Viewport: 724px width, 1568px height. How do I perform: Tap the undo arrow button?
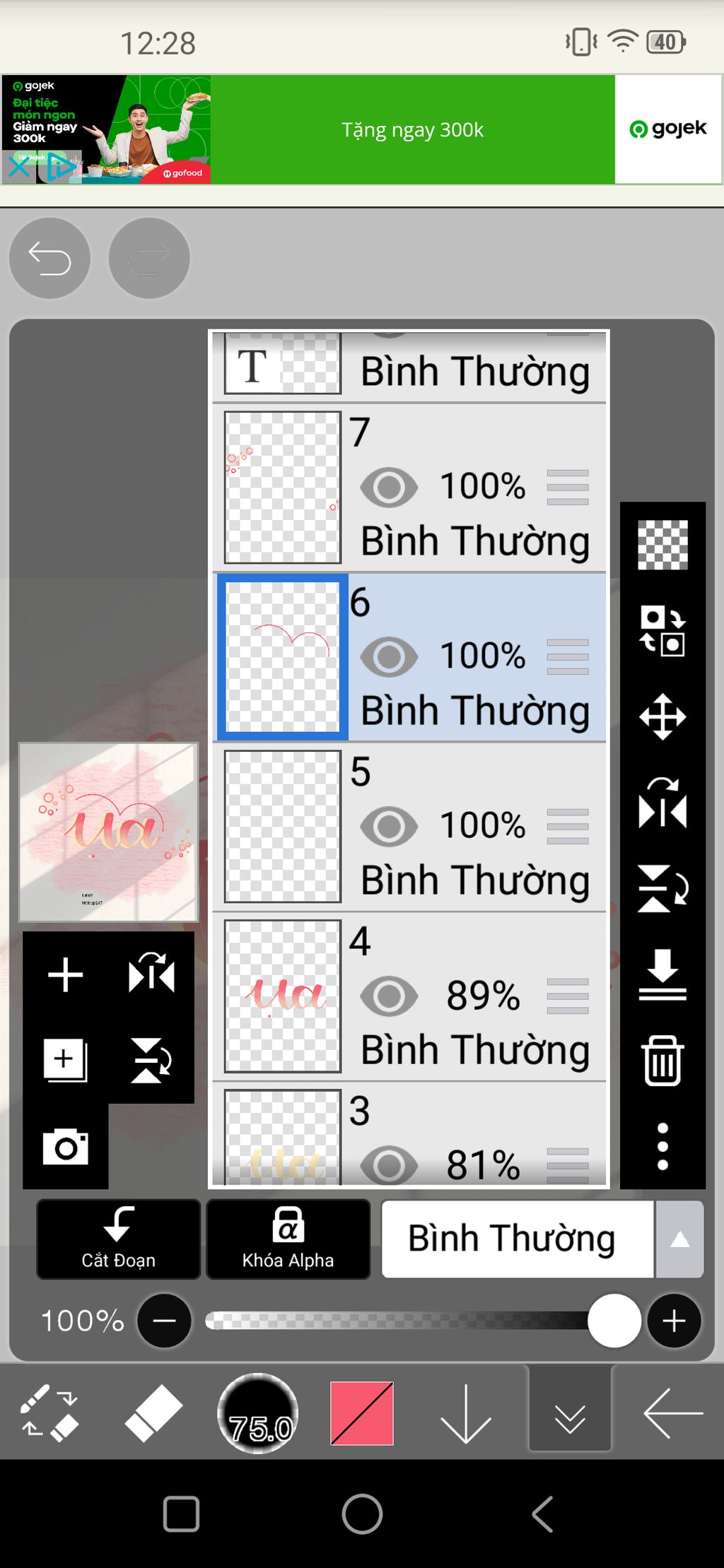pos(49,258)
